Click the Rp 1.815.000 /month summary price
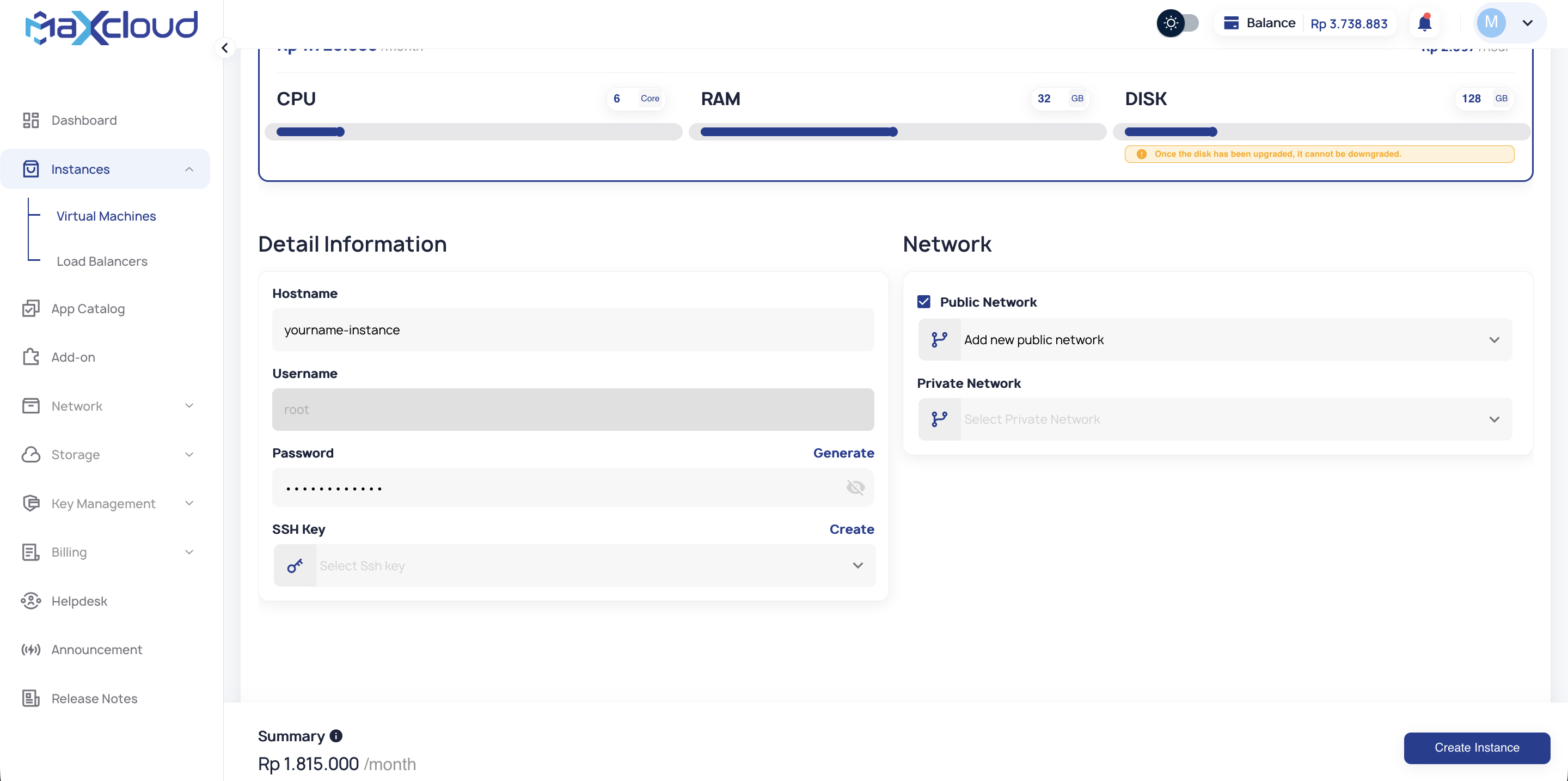 pyautogui.click(x=336, y=764)
